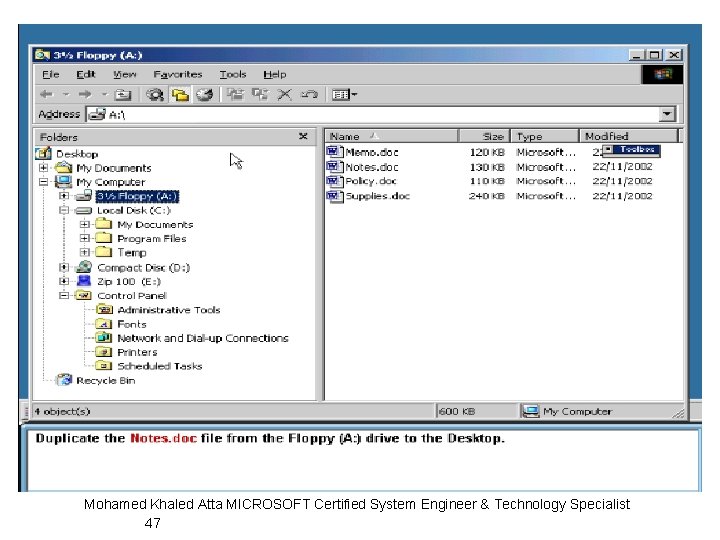This screenshot has width=720, height=540.
Task: Open Administrative Tools item
Action: pyautogui.click(x=169, y=310)
